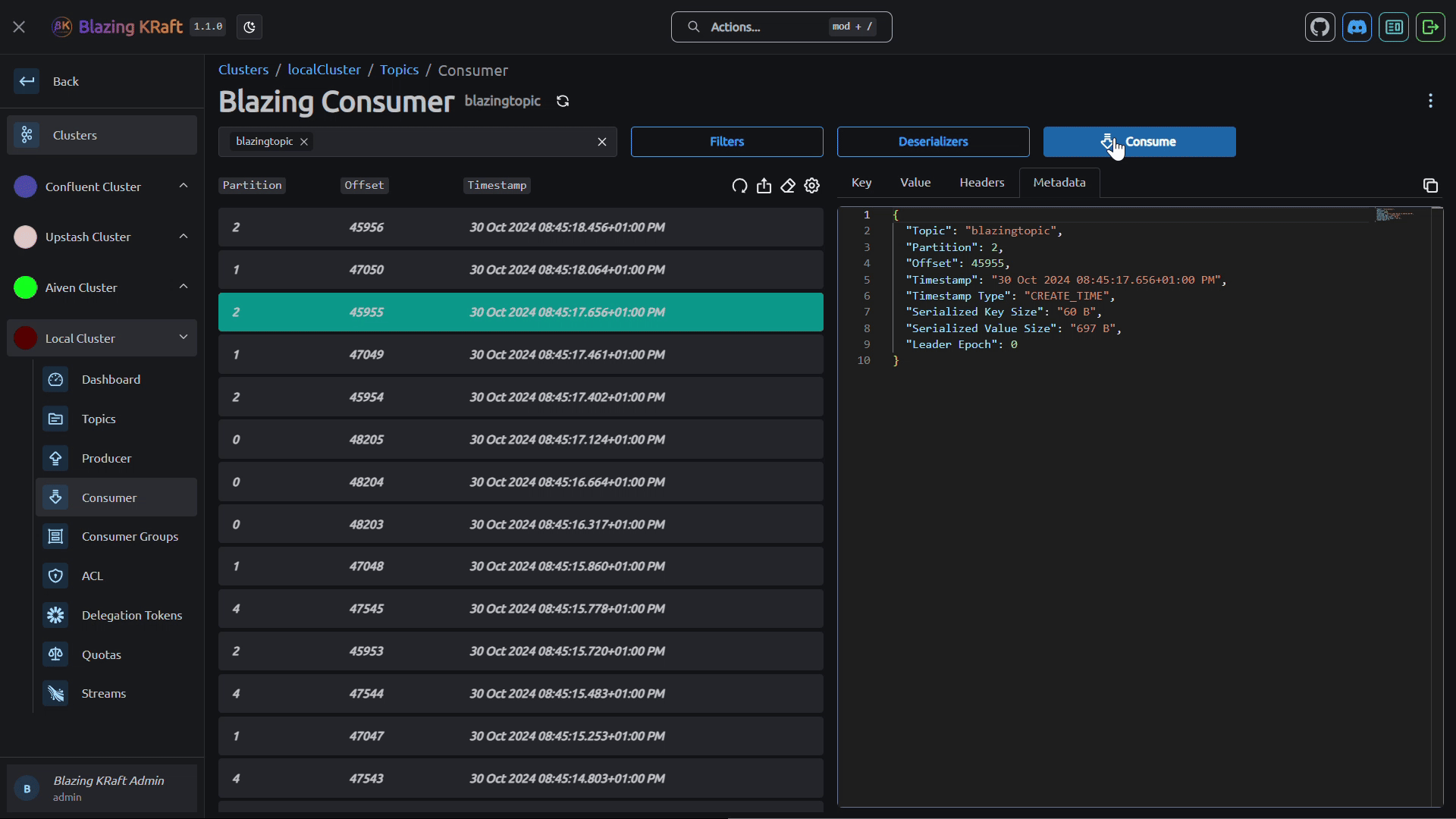Open the Discord community icon
Image resolution: width=1456 pixels, height=819 pixels.
pyautogui.click(x=1357, y=27)
